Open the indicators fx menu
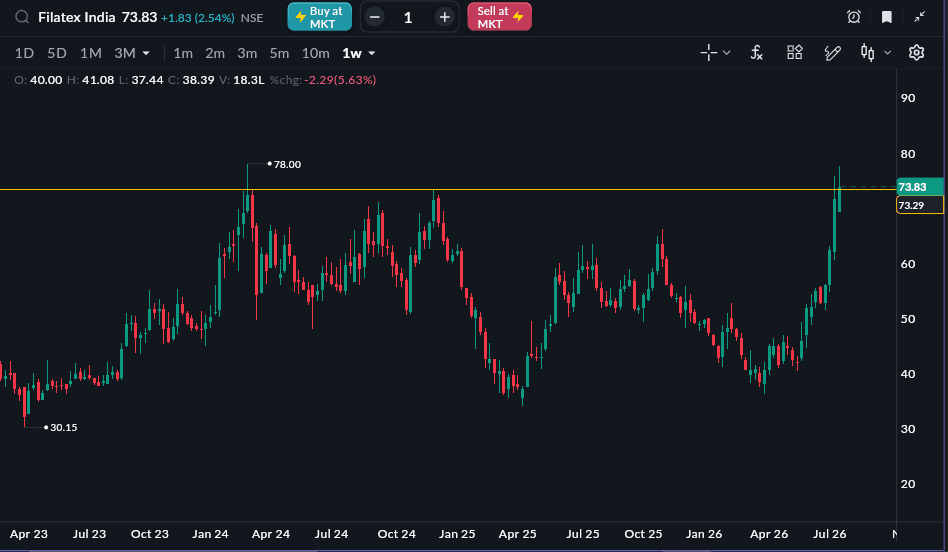The width and height of the screenshot is (948, 552). (x=757, y=53)
